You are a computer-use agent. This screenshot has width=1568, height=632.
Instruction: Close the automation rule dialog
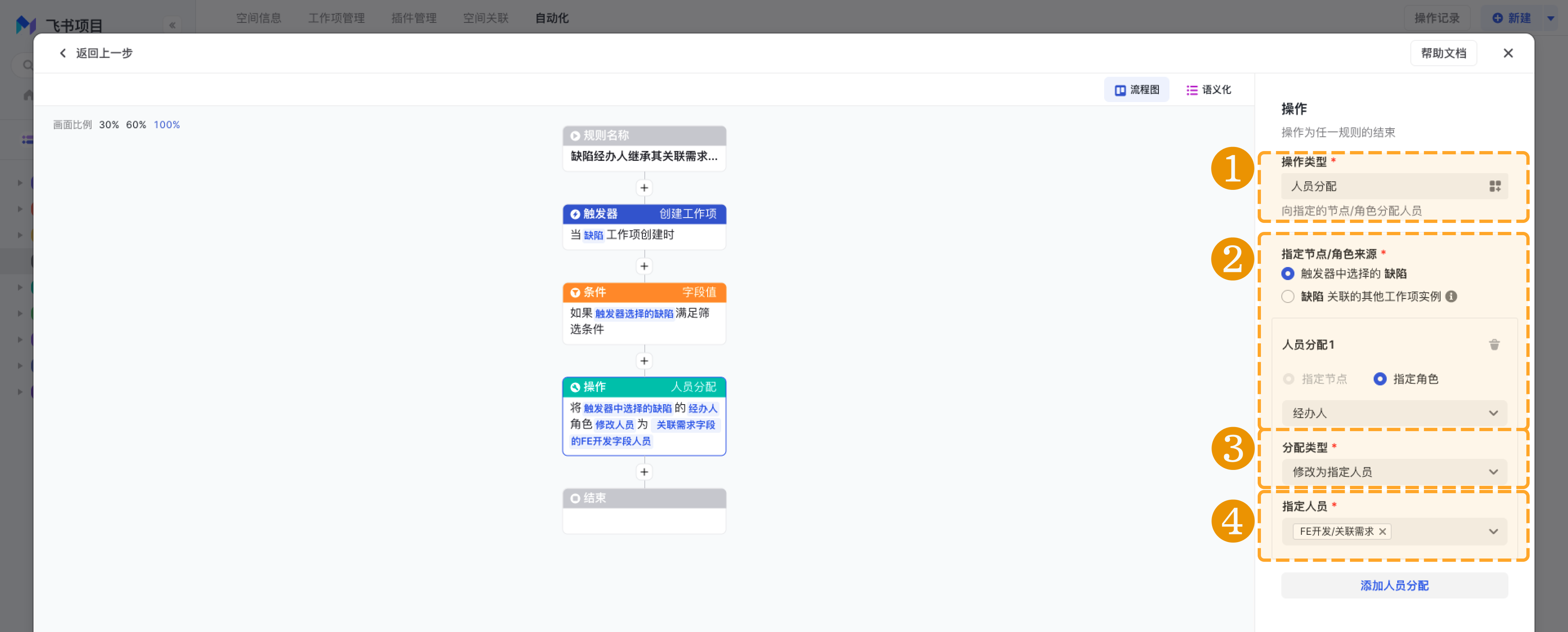(x=1508, y=53)
